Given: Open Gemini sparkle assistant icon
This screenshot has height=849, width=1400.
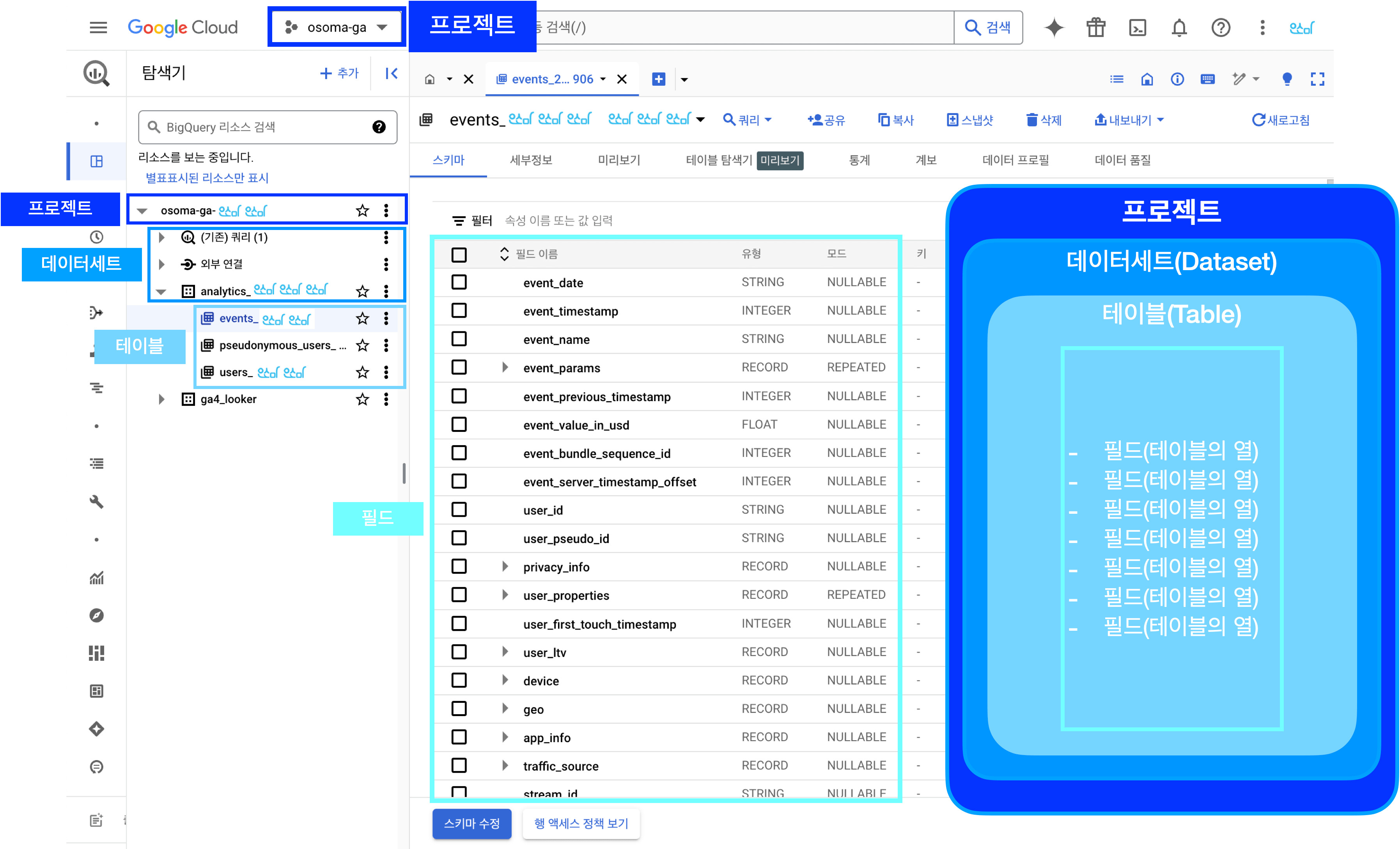Looking at the screenshot, I should point(1054,27).
